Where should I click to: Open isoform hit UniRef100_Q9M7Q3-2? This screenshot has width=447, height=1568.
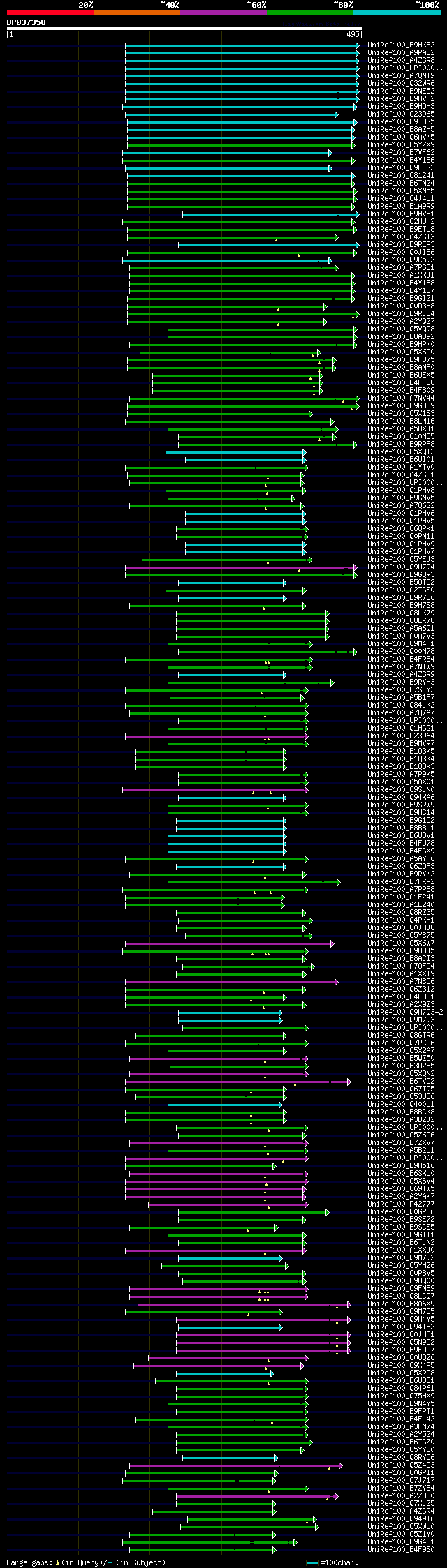pyautogui.click(x=405, y=1012)
